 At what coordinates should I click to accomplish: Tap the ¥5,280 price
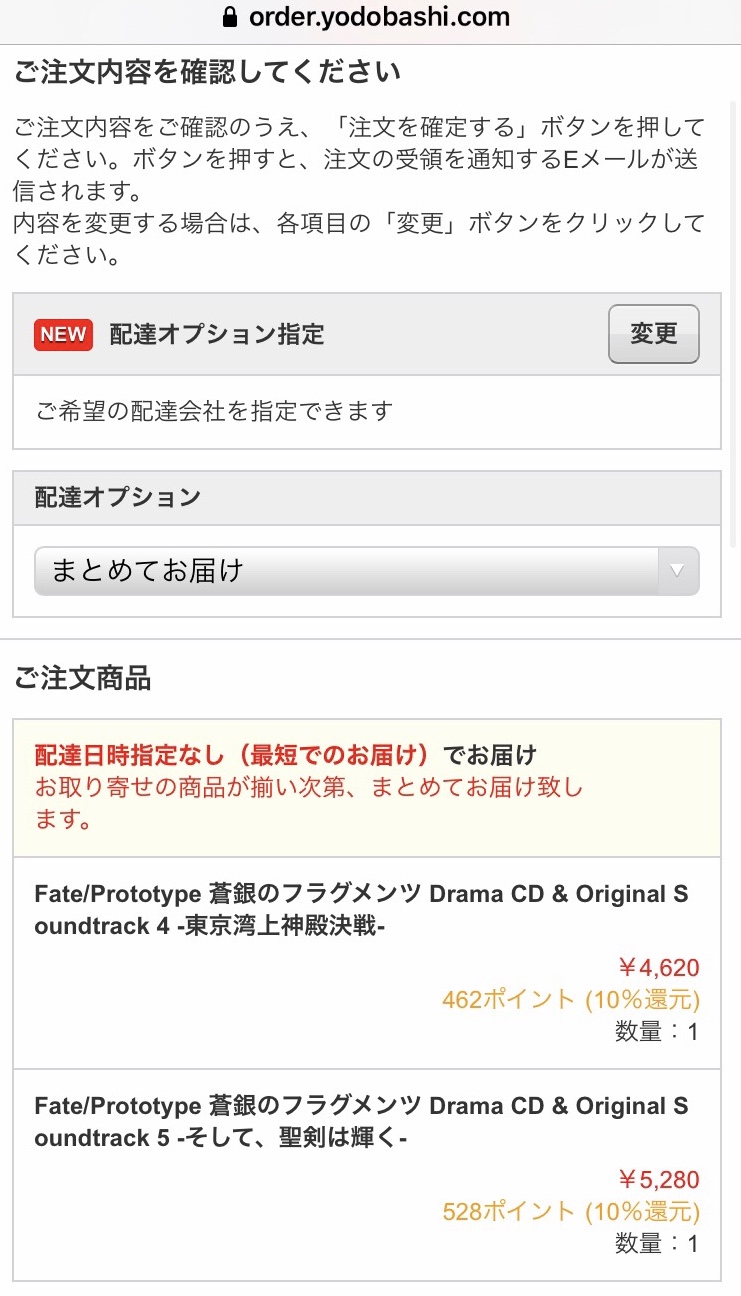coord(658,1179)
